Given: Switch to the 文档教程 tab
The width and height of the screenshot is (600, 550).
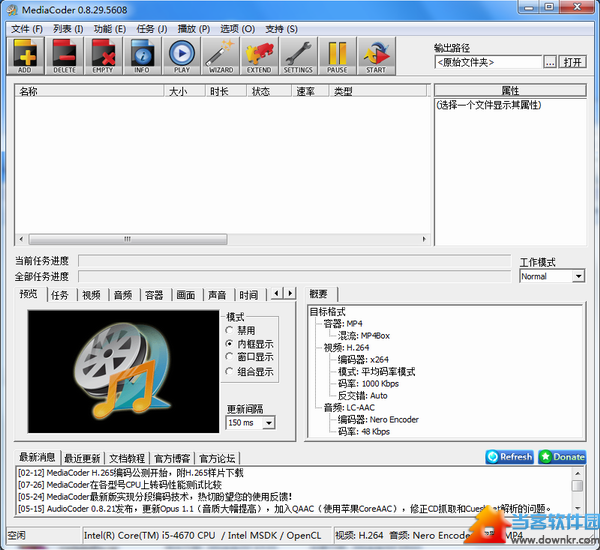Looking at the screenshot, I should pos(127,458).
